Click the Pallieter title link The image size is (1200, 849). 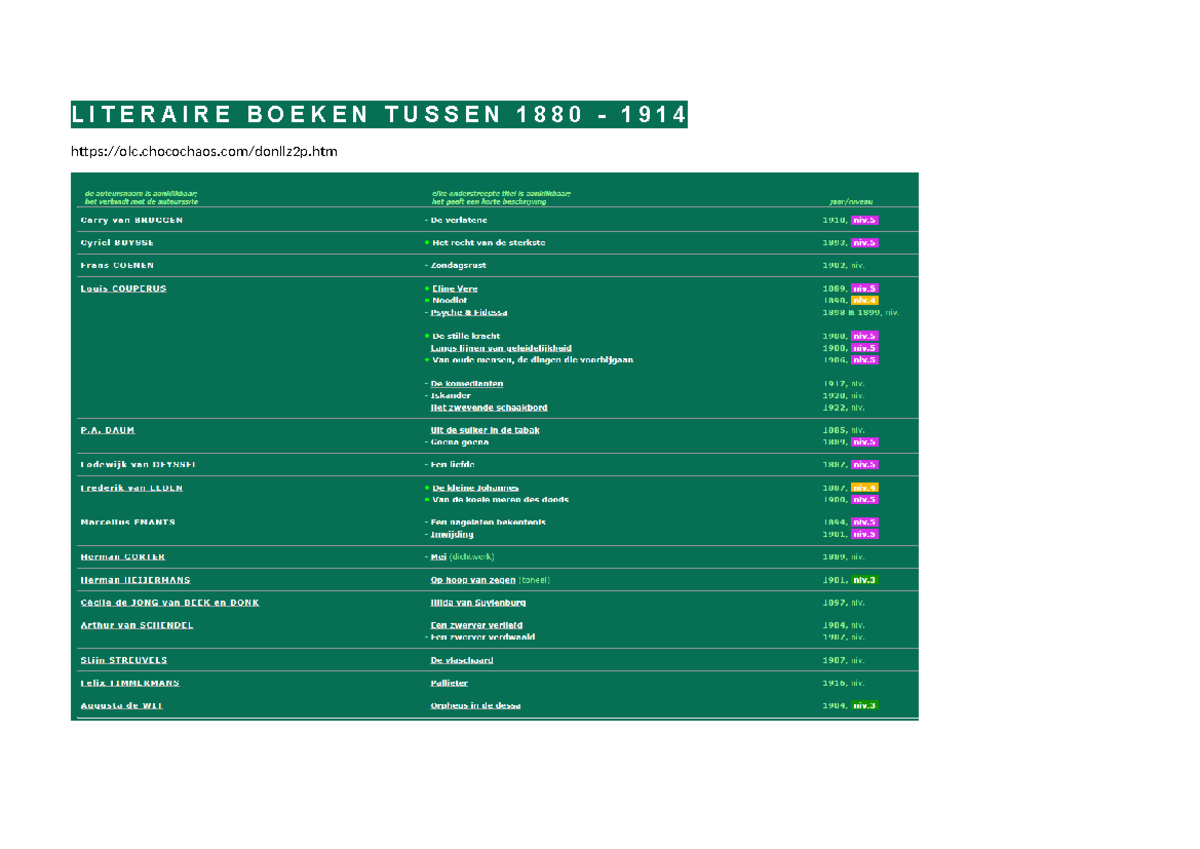point(451,683)
